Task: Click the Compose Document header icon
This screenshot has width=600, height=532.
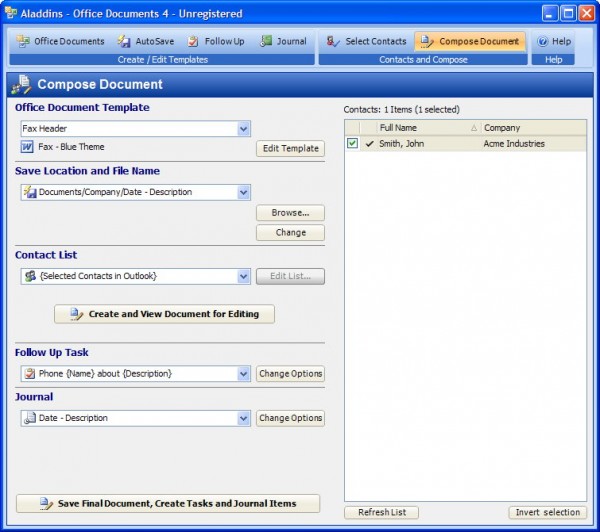Action: (21, 84)
